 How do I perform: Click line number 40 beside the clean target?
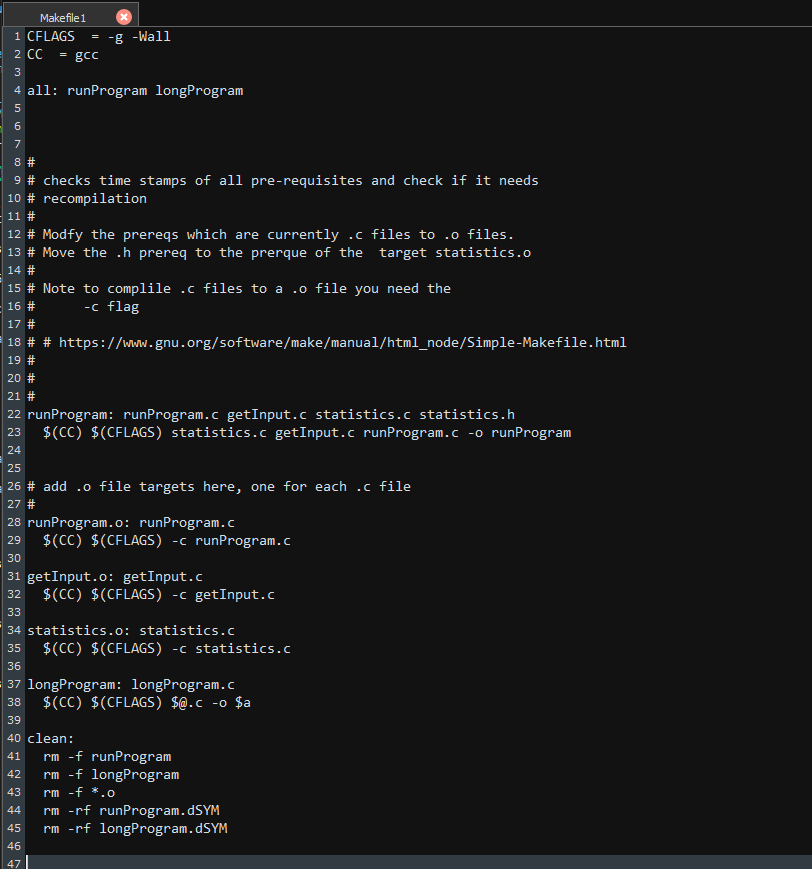point(13,738)
